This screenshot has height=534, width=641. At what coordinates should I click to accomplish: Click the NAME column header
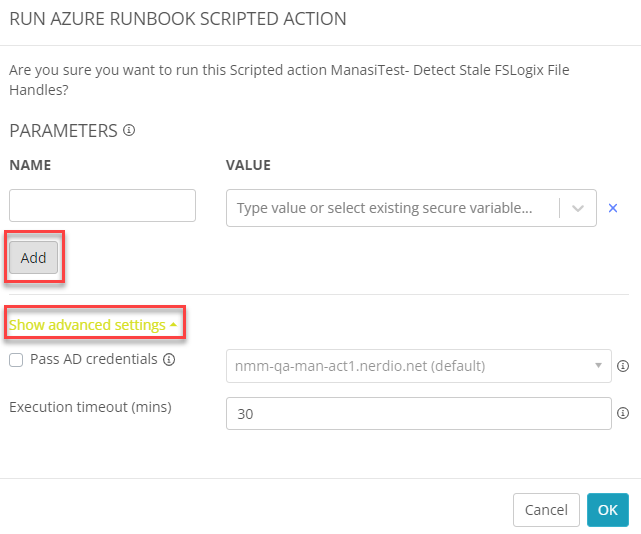[x=30, y=165]
